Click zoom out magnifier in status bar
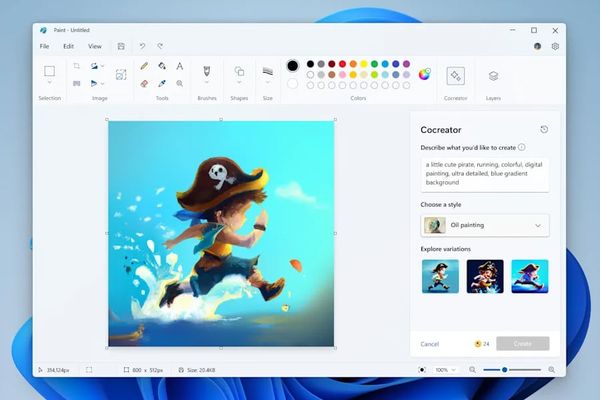The image size is (600, 400). (473, 370)
